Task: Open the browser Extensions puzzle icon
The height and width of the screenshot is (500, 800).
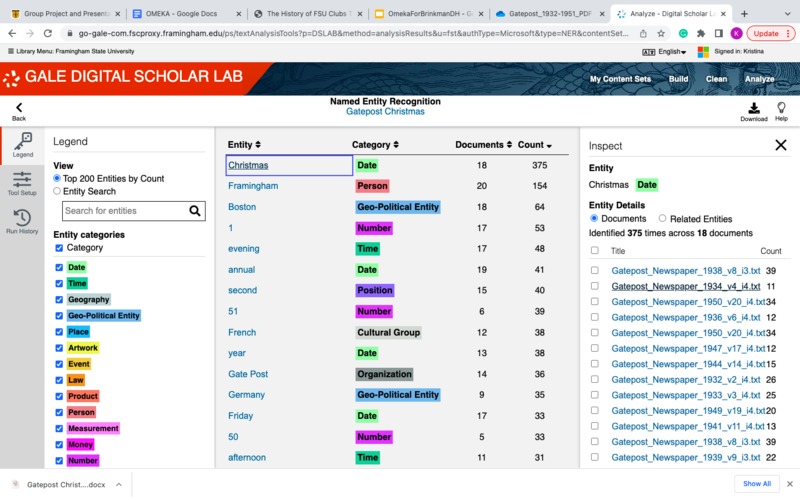Action: click(x=701, y=33)
